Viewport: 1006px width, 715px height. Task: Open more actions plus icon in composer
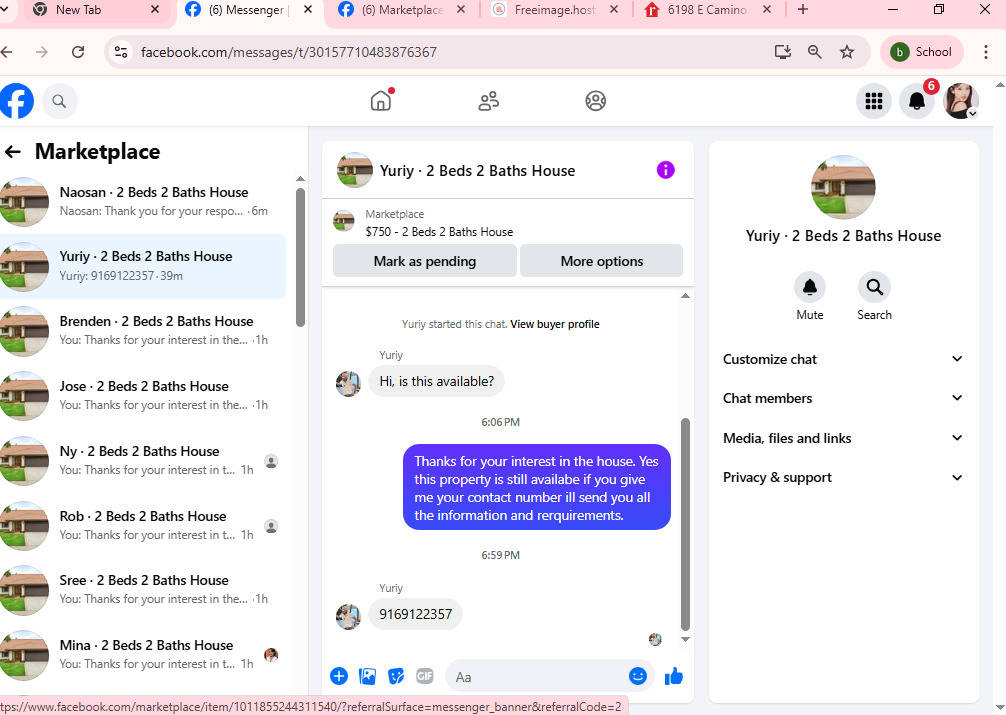tap(339, 676)
